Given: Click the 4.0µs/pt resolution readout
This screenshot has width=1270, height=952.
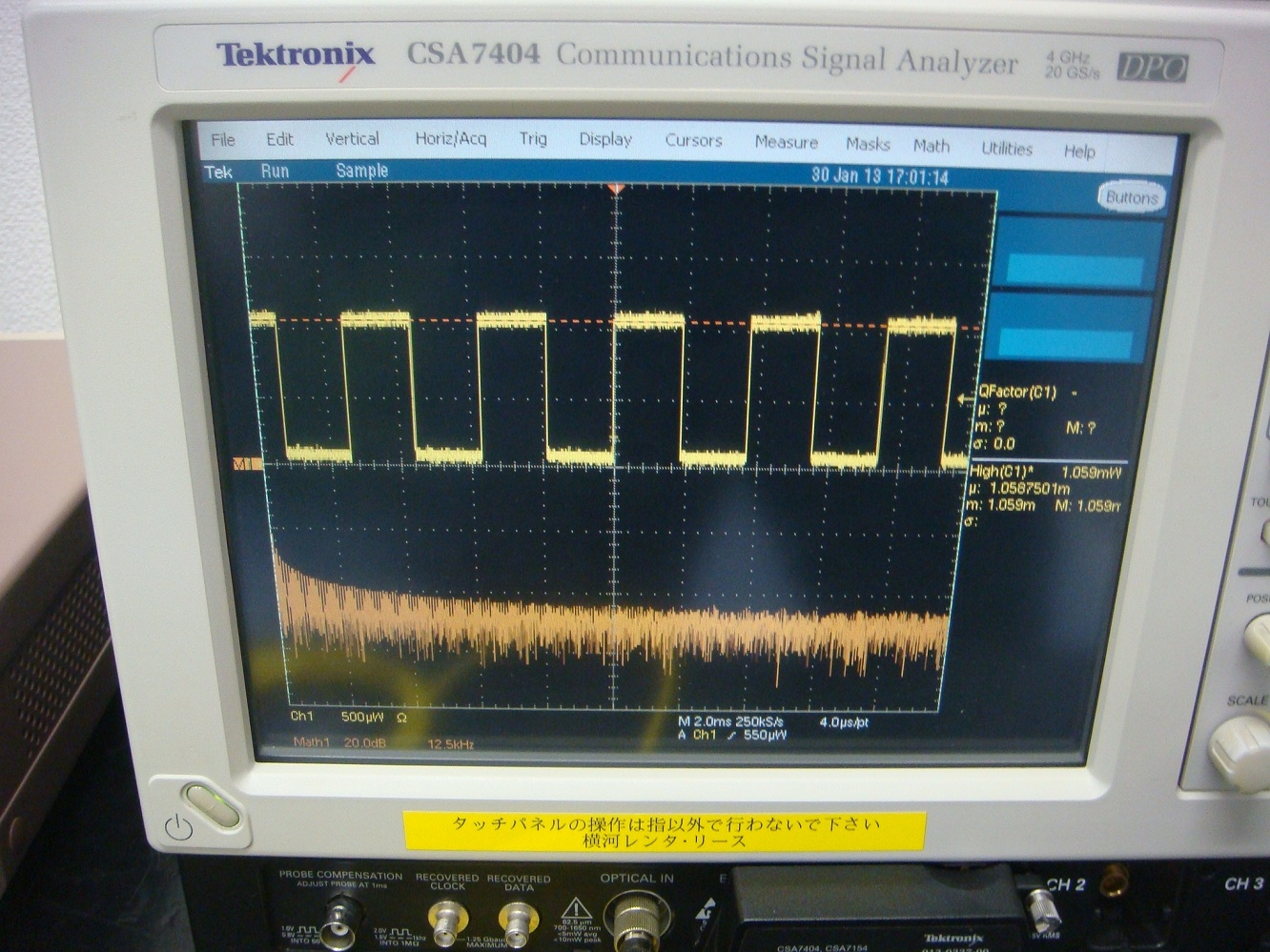Looking at the screenshot, I should pos(844,723).
